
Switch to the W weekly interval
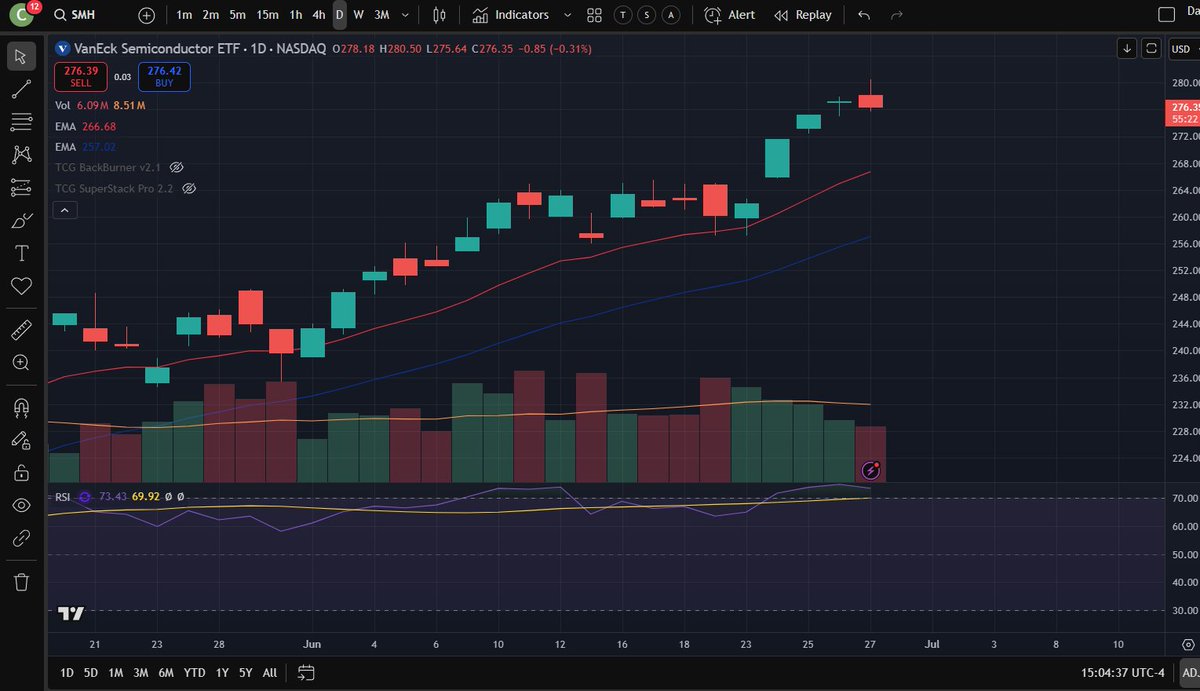tap(358, 15)
